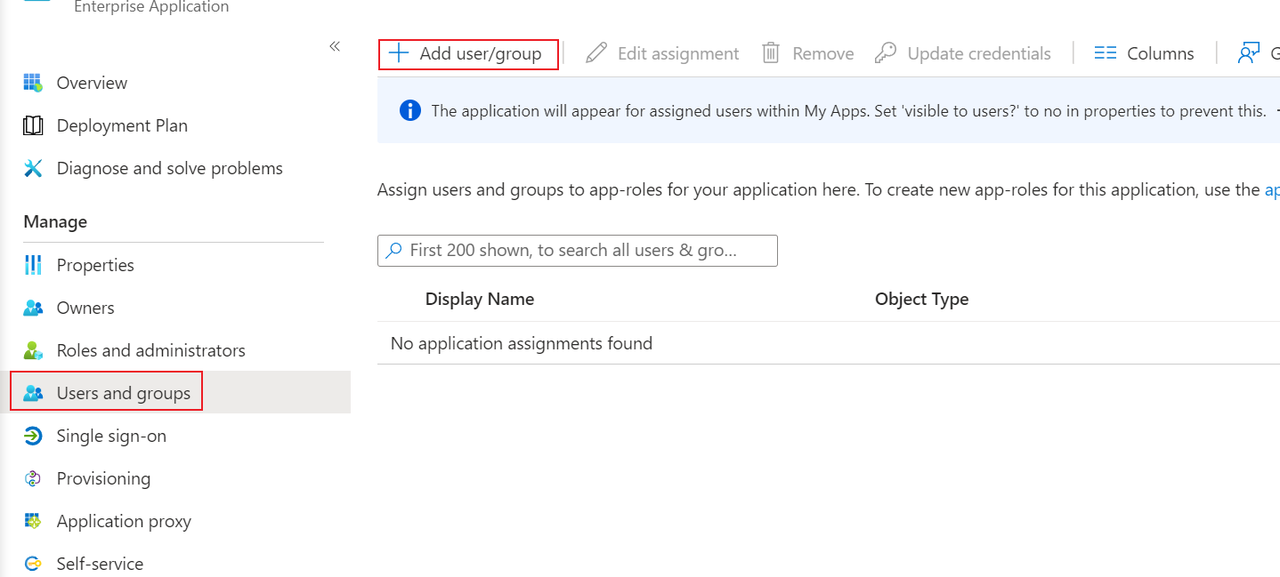Image resolution: width=1280 pixels, height=577 pixels.
Task: Click the Remove trash button
Action: click(808, 54)
